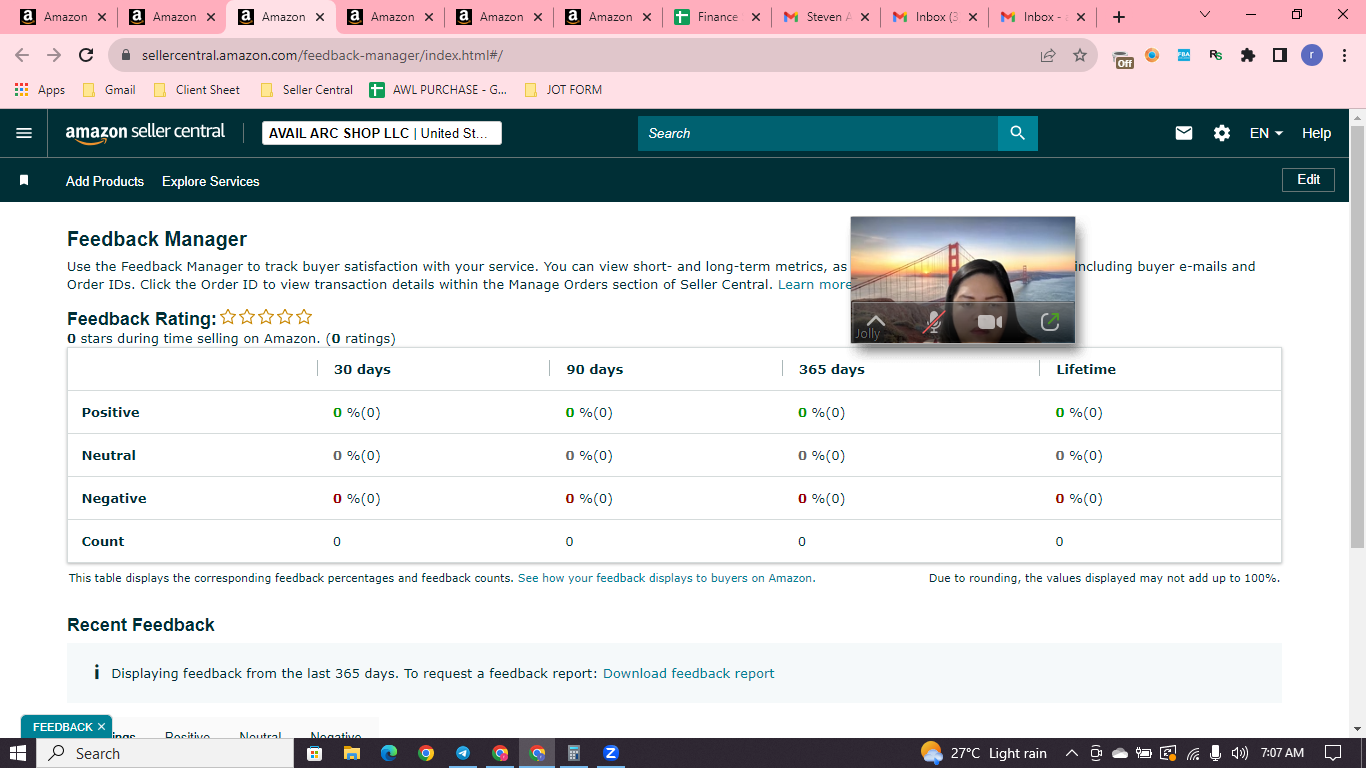Toggle the Chrome side panel

[1280, 56]
